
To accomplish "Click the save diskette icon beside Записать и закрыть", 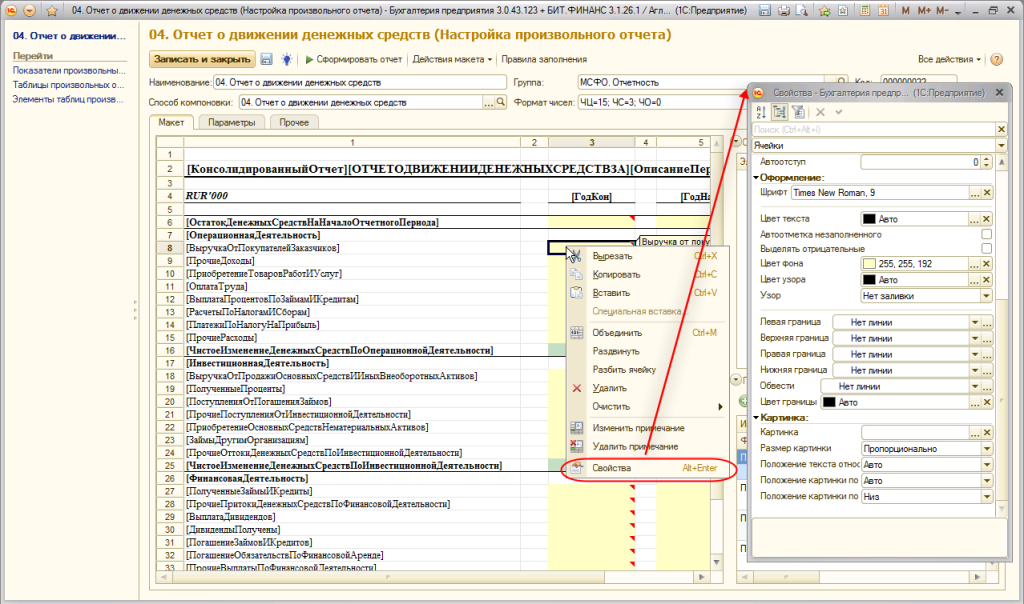I will tap(267, 59).
